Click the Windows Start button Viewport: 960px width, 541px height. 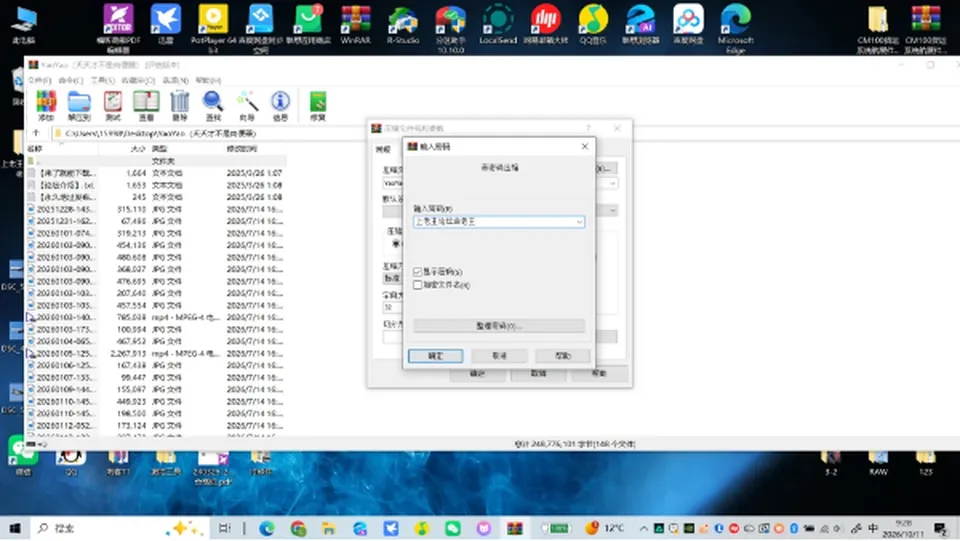[15, 528]
